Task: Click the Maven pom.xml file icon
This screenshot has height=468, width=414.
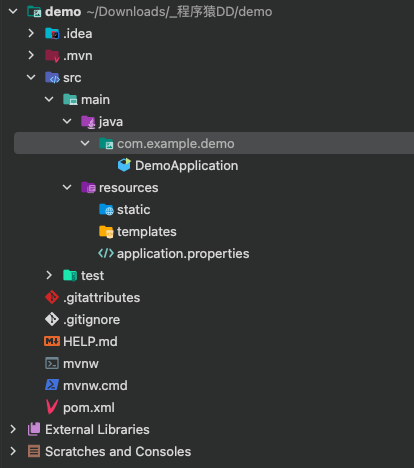Action: [x=52, y=407]
